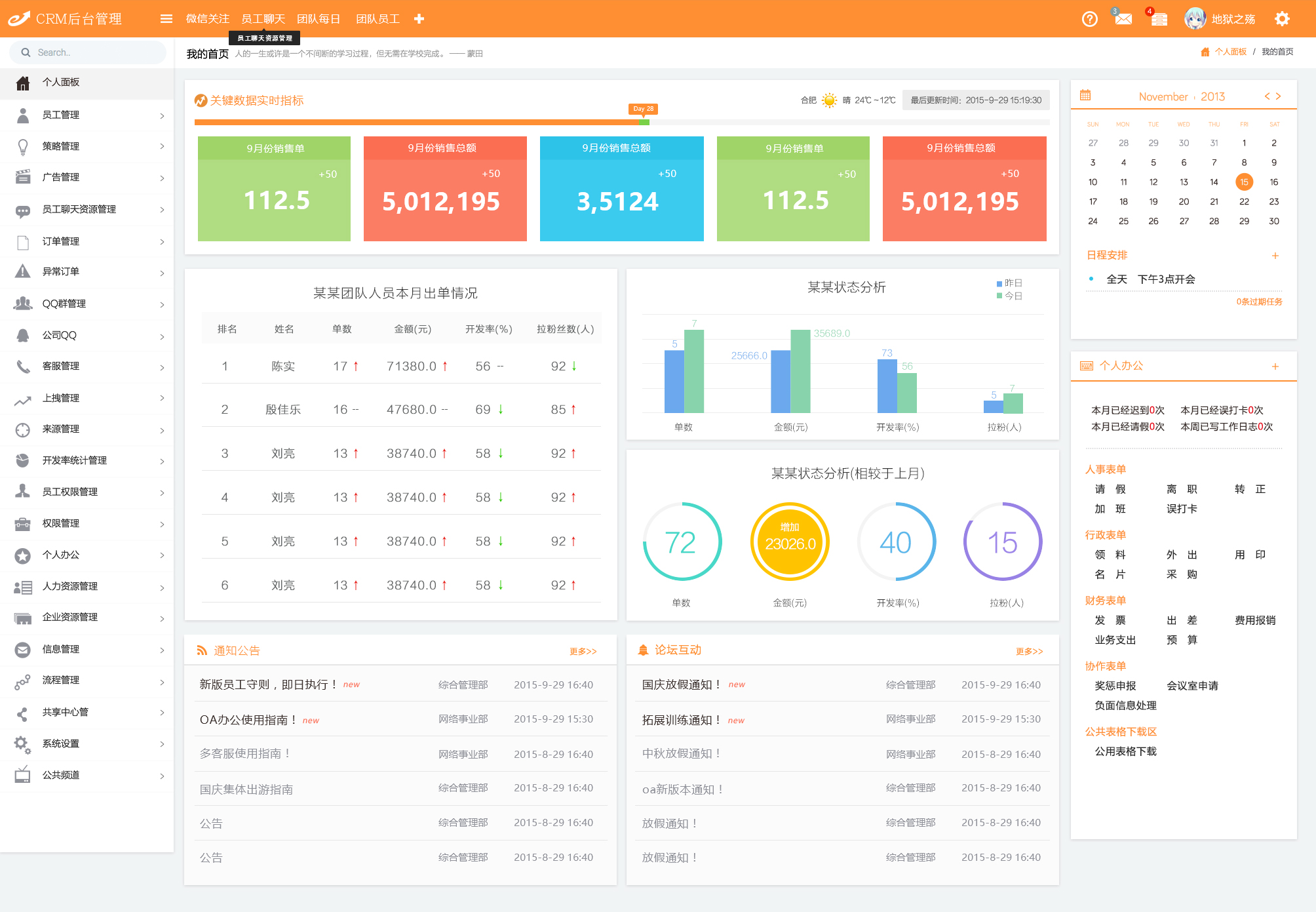Open the message list icon with badge 4
Viewport: 1316px width, 912px height.
tap(1159, 19)
